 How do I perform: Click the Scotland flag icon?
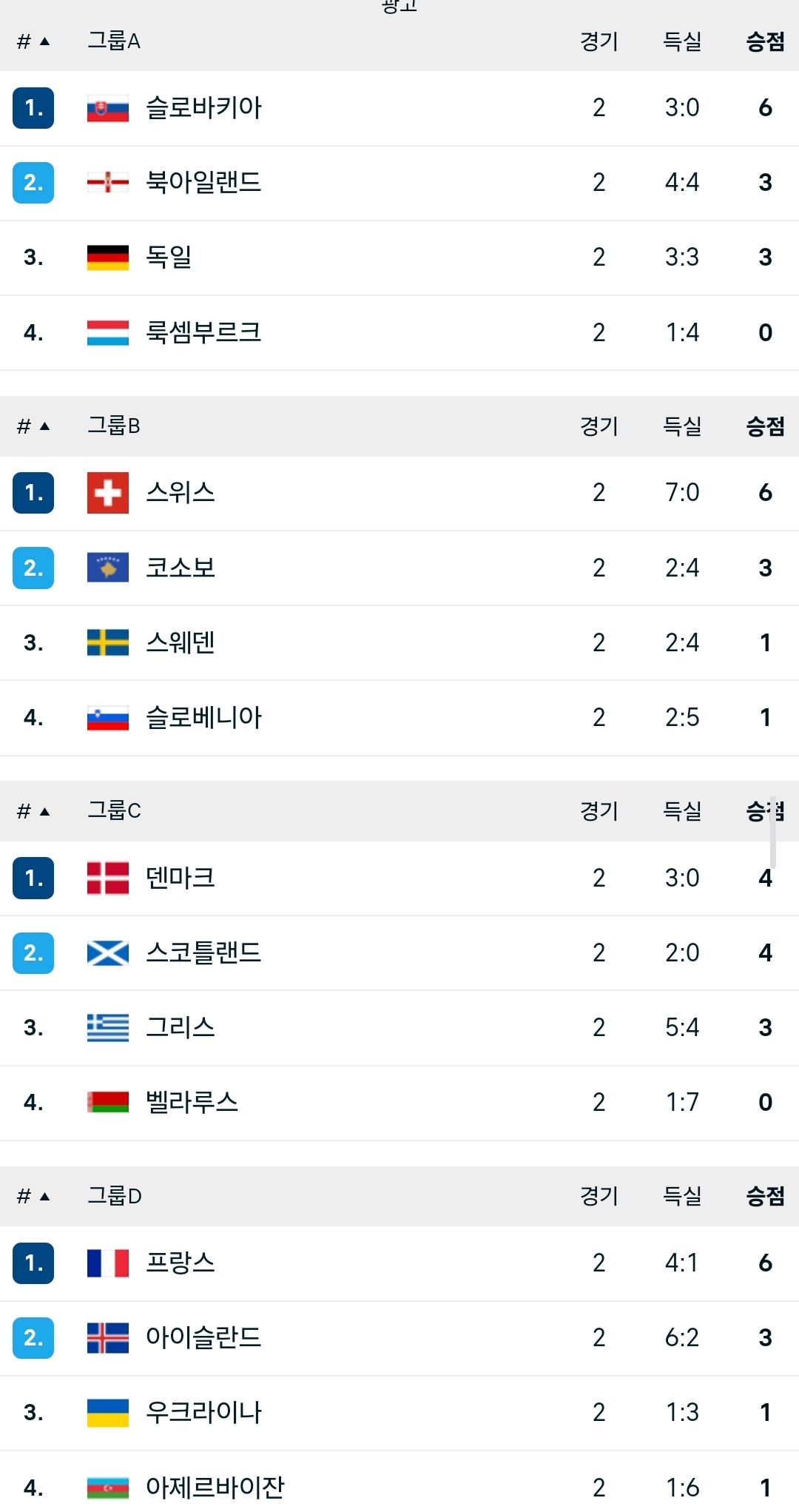107,953
